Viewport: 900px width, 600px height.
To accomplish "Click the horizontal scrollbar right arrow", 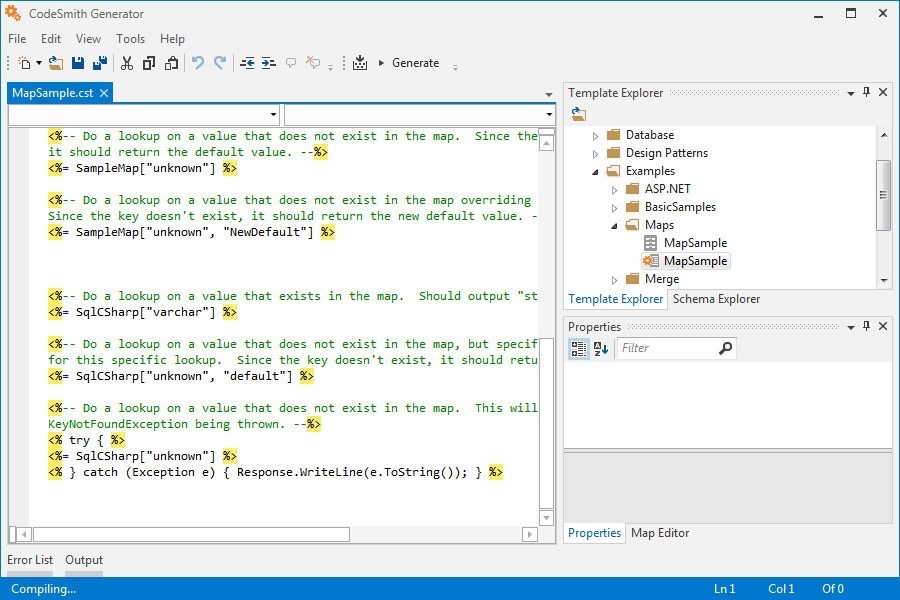I will click(x=529, y=535).
